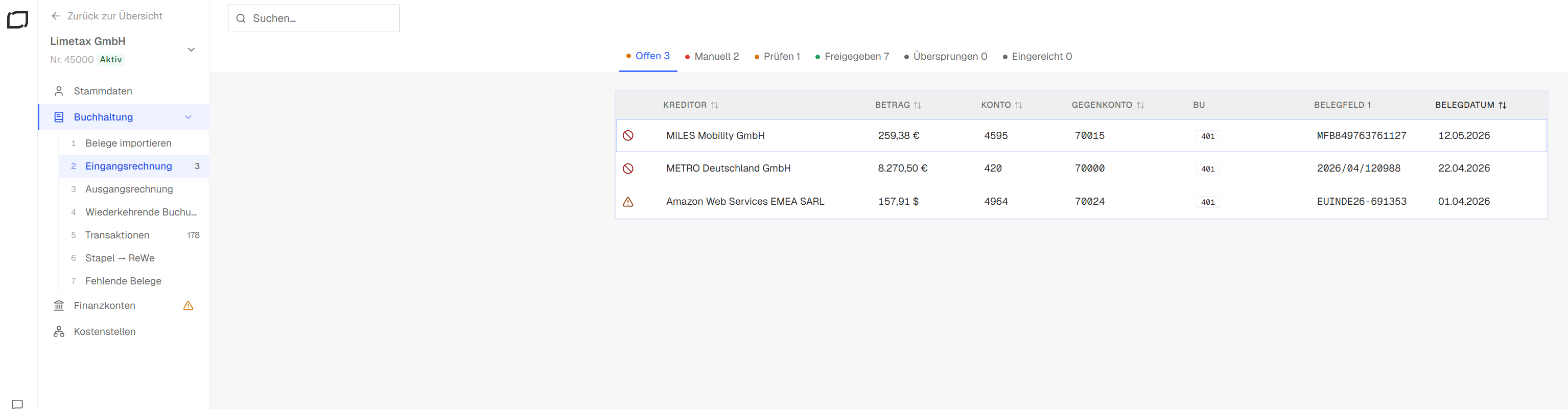Click the BU 401 badge on METRO row
The image size is (1568, 409).
[x=1208, y=169]
